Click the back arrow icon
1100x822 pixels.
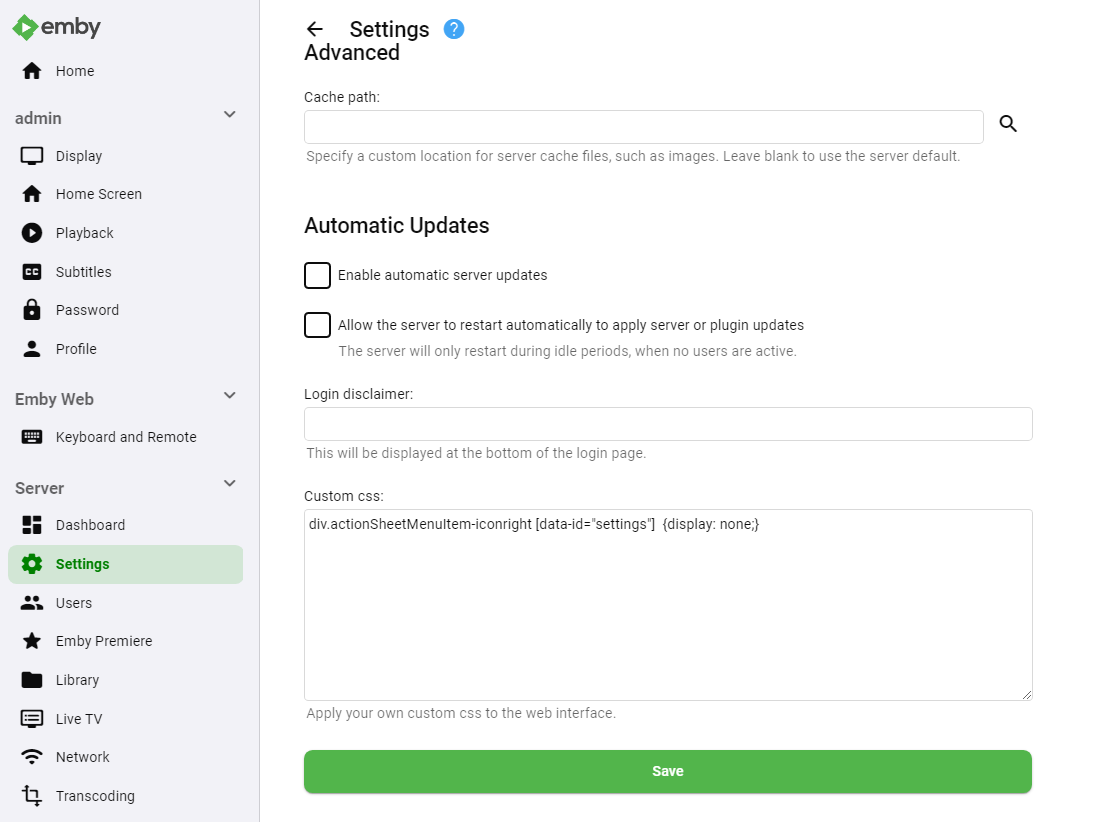tap(315, 29)
